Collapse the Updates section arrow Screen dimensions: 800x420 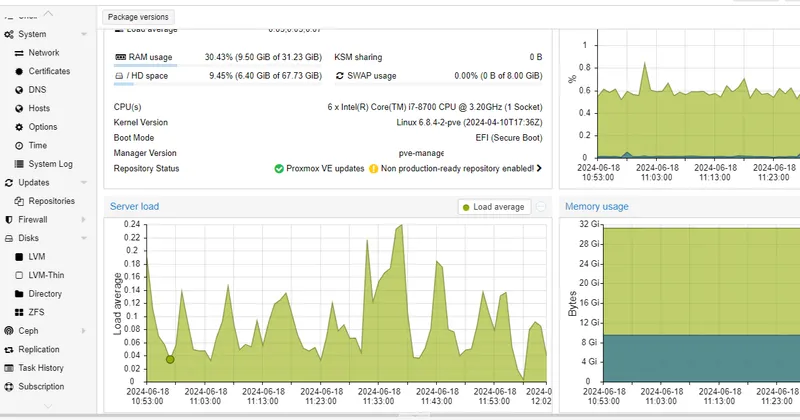84,183
